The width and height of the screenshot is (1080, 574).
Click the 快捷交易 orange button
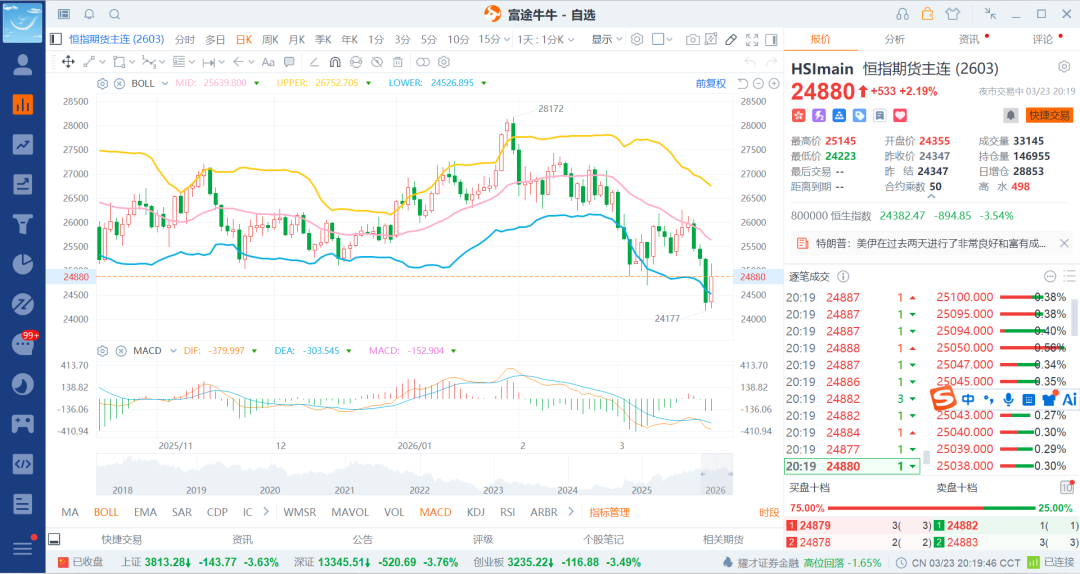tap(1049, 116)
